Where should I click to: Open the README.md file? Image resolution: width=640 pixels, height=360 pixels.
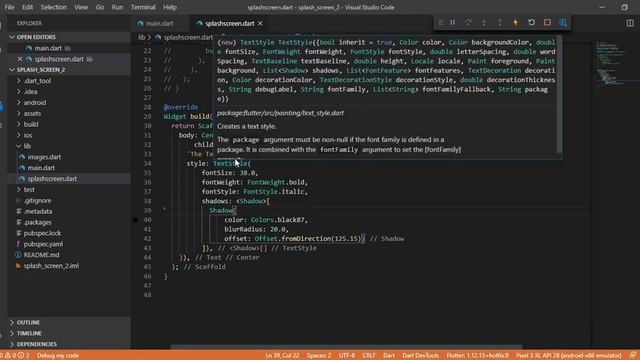[69, 255]
